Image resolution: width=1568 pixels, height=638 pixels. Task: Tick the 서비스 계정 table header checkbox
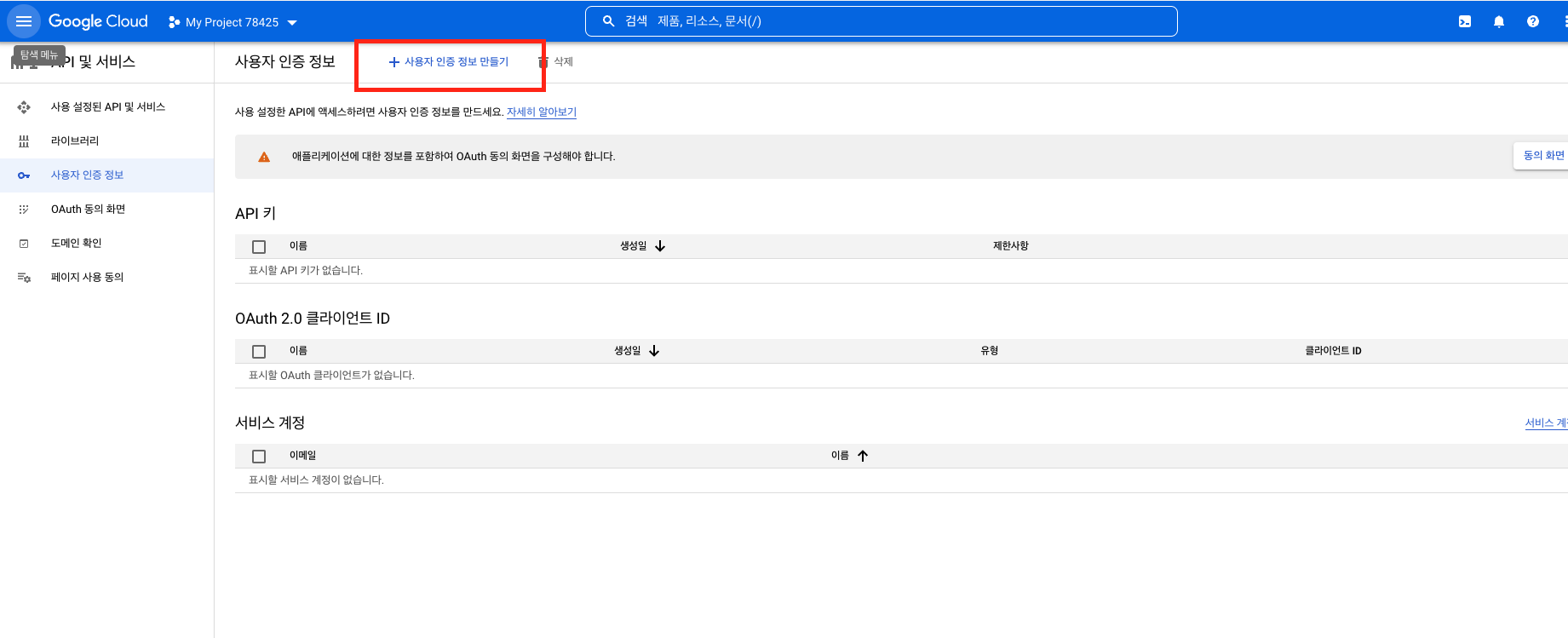pos(259,457)
